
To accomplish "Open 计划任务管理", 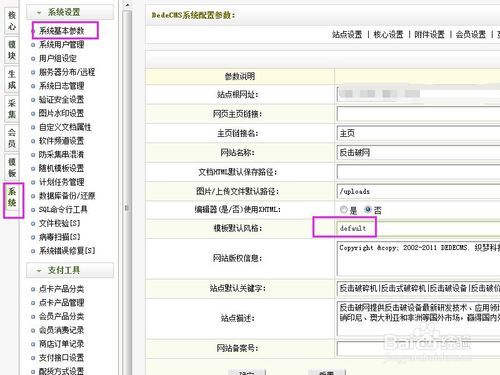I will point(61,182).
